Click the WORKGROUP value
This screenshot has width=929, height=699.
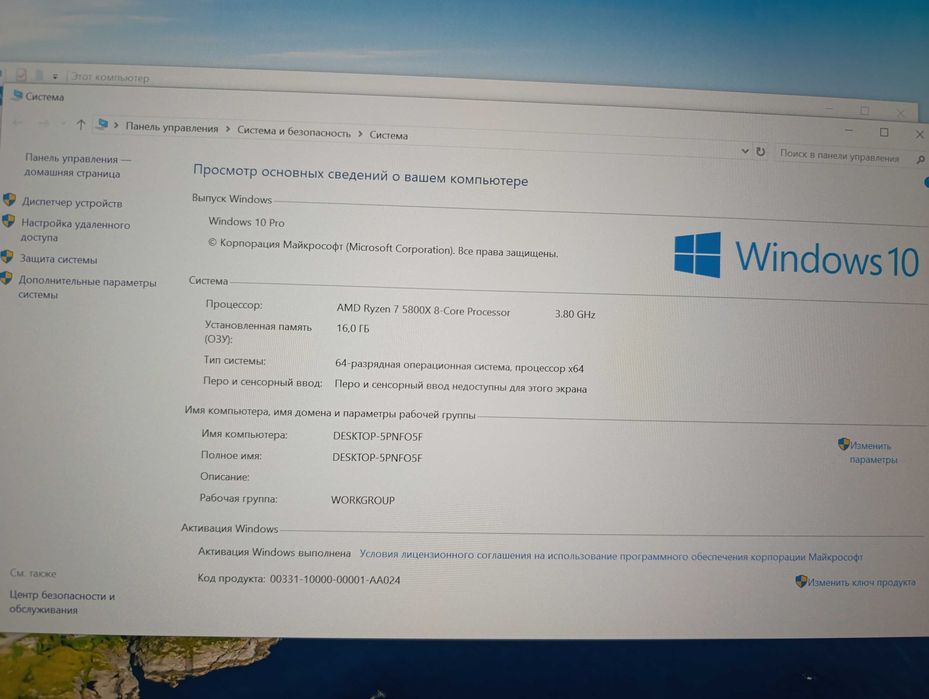coord(363,500)
